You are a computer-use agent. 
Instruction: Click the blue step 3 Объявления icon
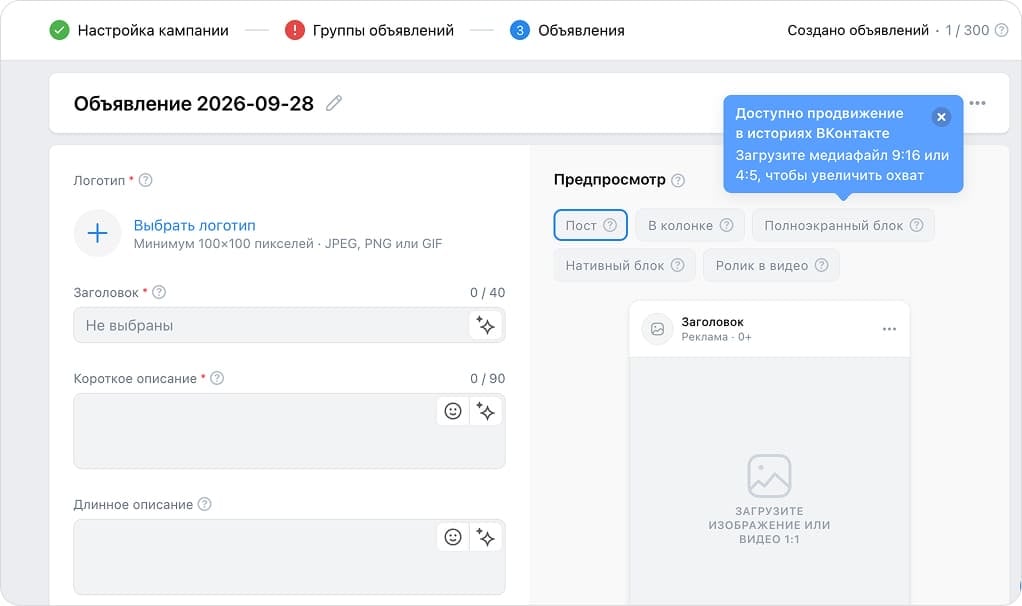click(x=519, y=30)
